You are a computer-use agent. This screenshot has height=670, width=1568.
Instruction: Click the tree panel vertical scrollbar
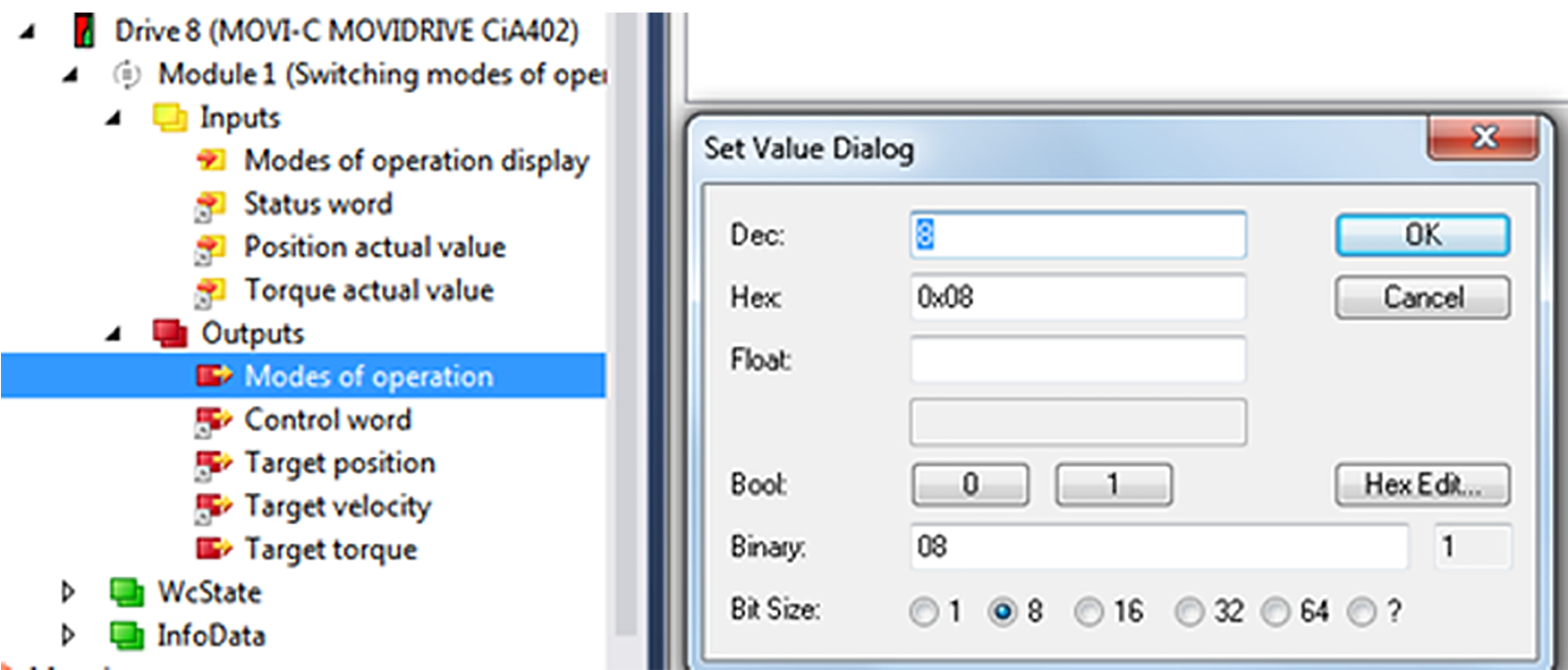(x=625, y=332)
